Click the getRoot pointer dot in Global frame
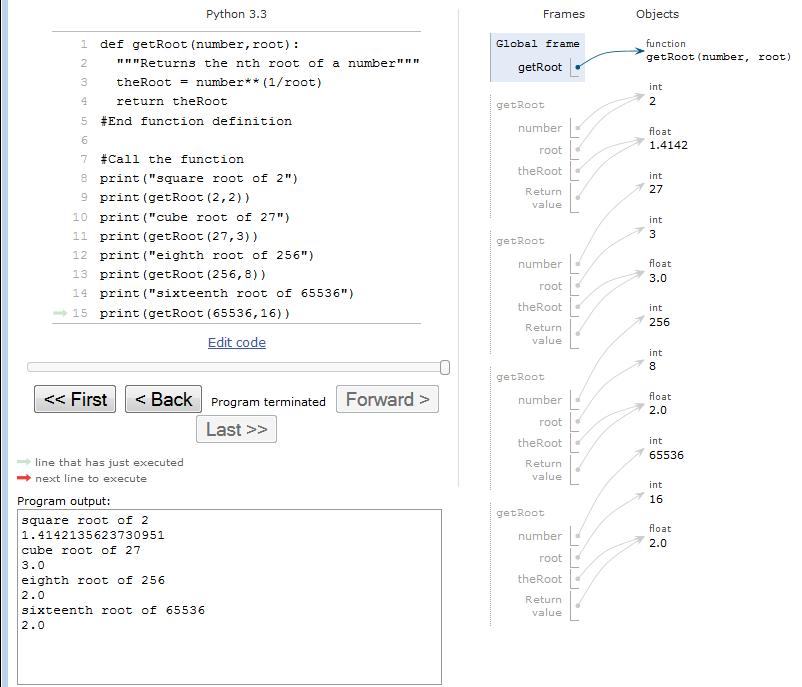Image resolution: width=802 pixels, height=687 pixels. coord(577,68)
